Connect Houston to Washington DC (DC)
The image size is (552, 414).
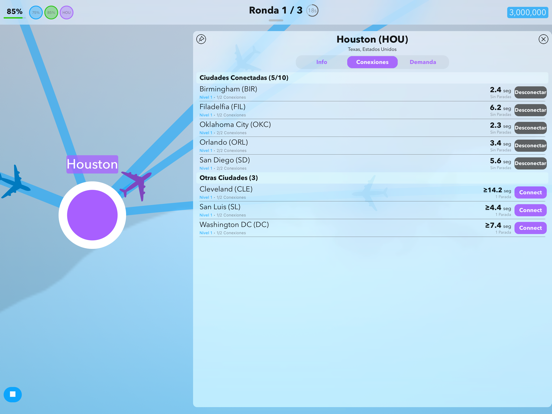pyautogui.click(x=530, y=228)
